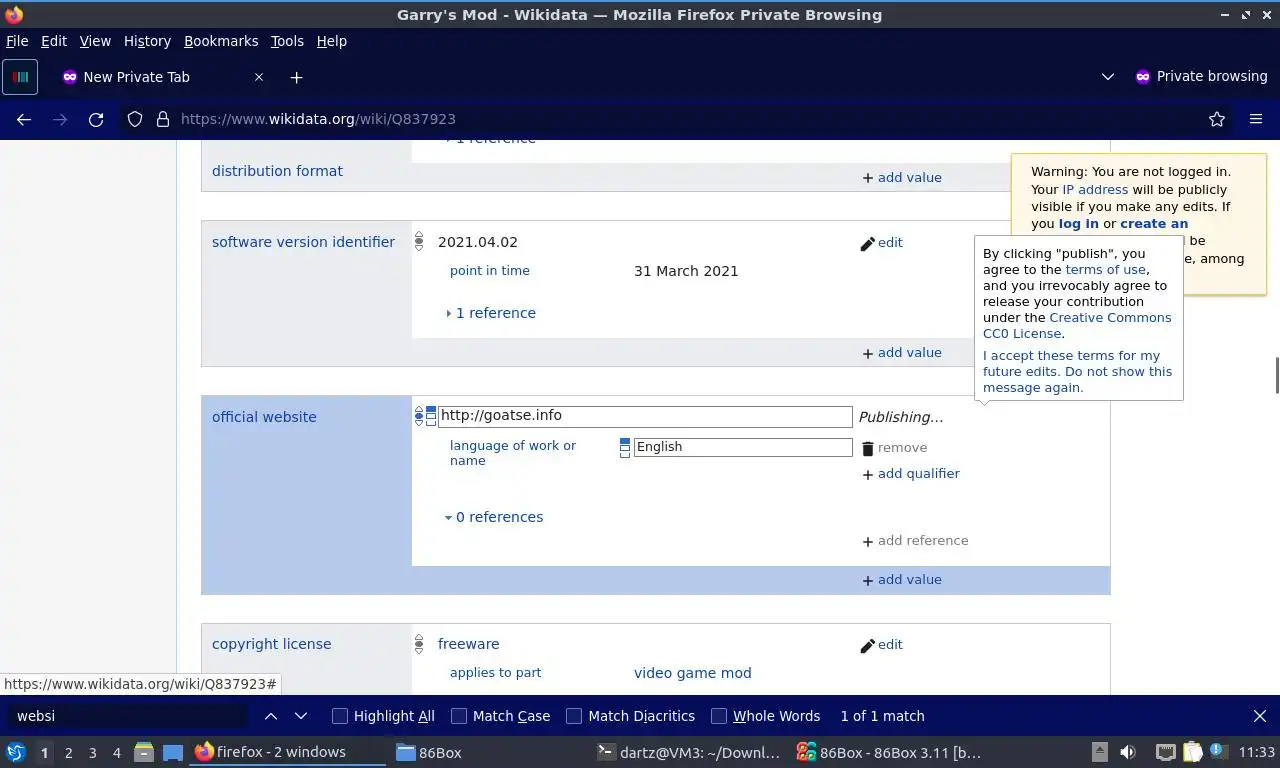Image resolution: width=1280 pixels, height=768 pixels.
Task: Switch to workspace 2 in taskbar
Action: [x=68, y=753]
